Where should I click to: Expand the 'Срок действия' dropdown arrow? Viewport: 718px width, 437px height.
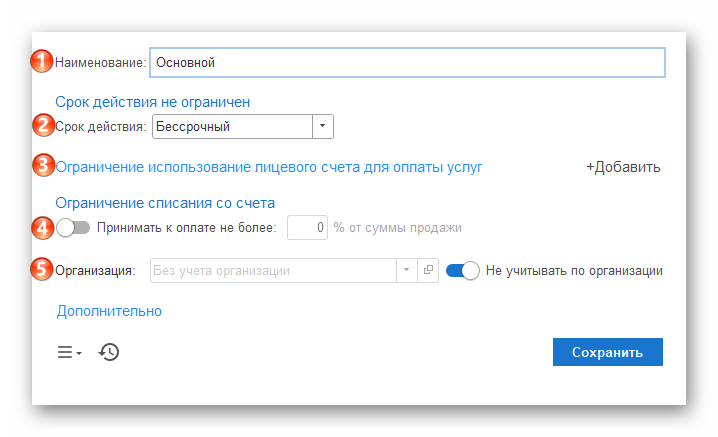323,126
